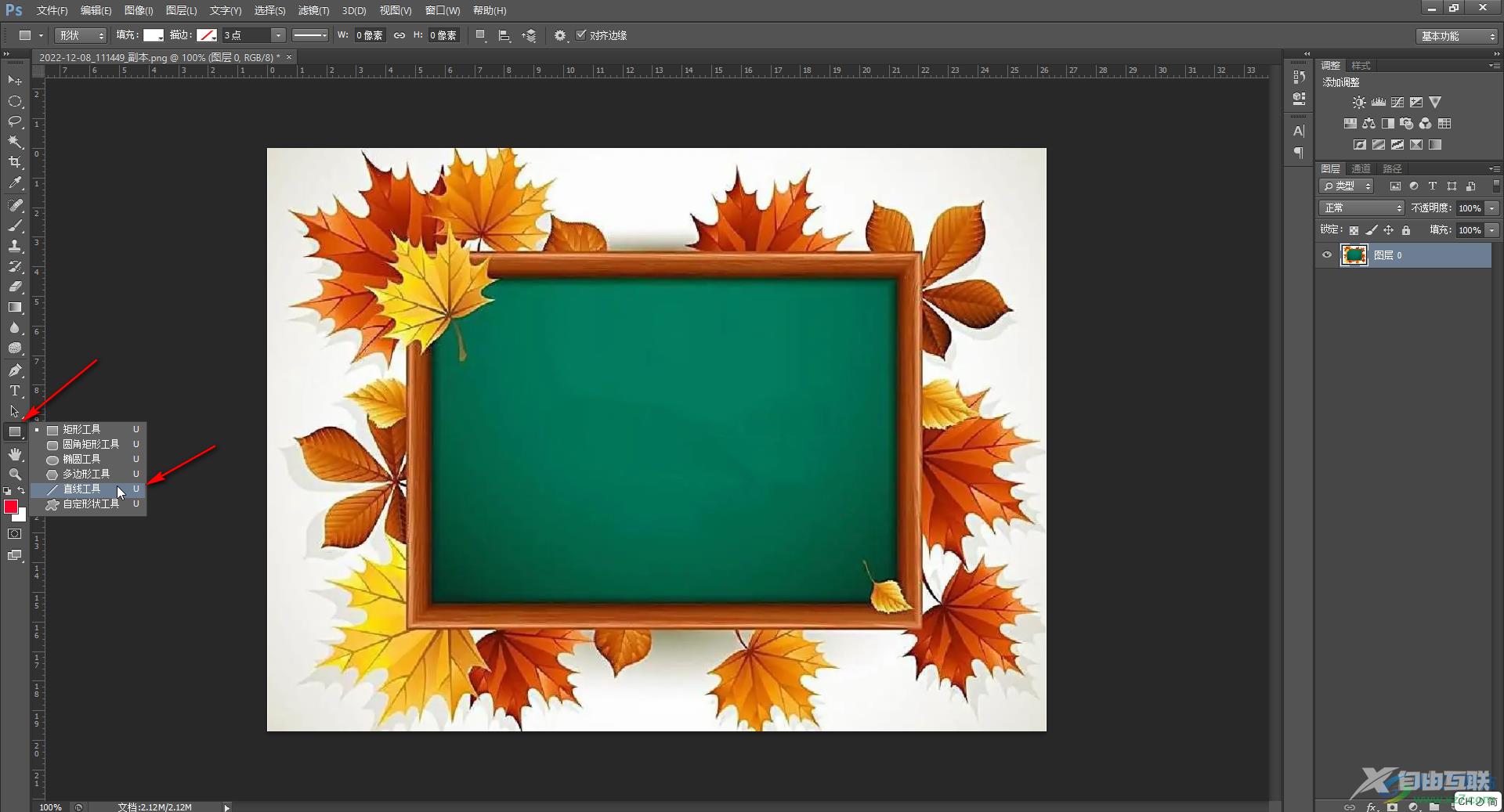
Task: Choose the Custom Shape tool
Action: click(x=89, y=505)
